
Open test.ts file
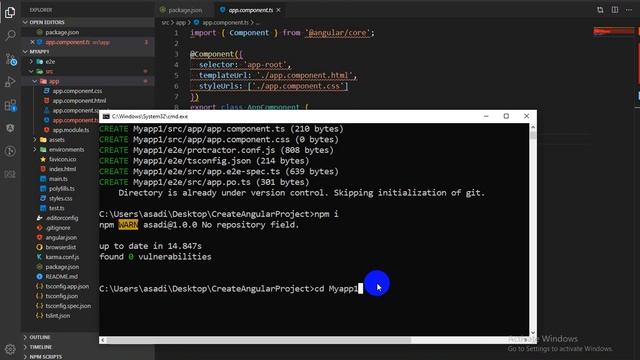(x=56, y=208)
